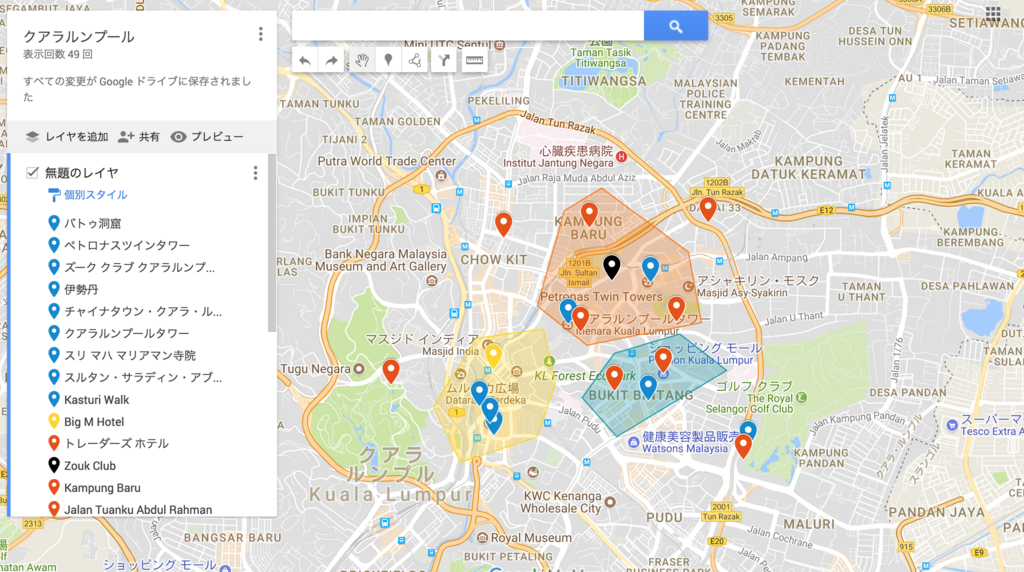Select the measure distance ruler tool
The image size is (1024, 572).
(x=475, y=61)
